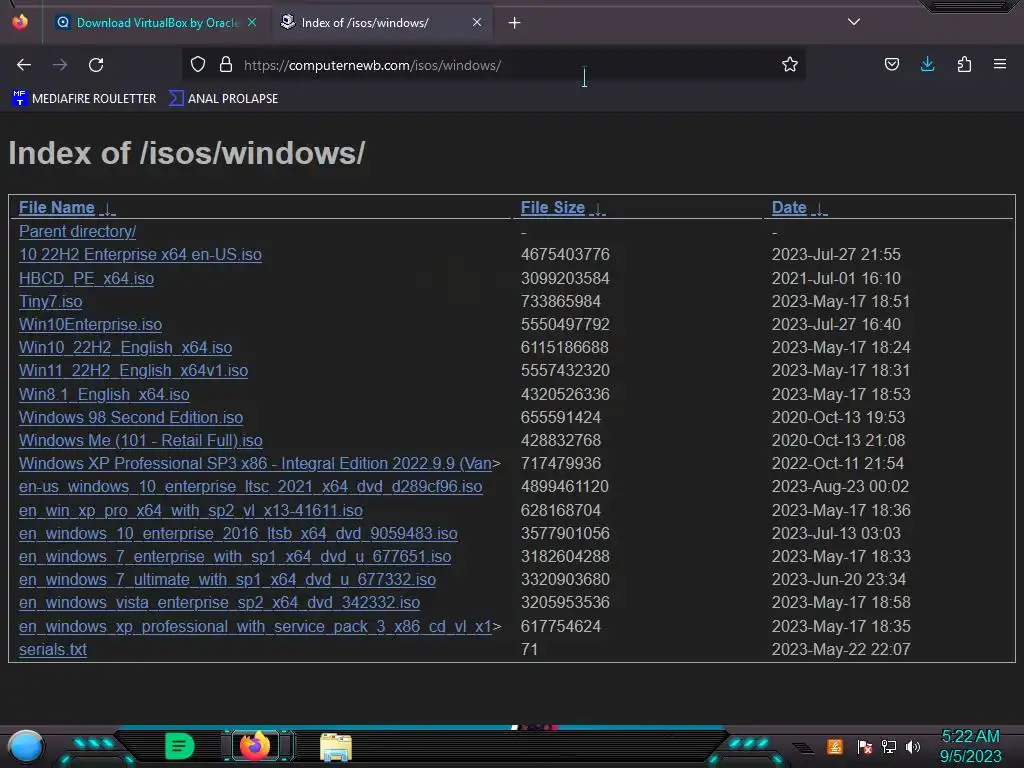Open the Pocket save icon
This screenshot has height=768, width=1024.
tap(891, 64)
